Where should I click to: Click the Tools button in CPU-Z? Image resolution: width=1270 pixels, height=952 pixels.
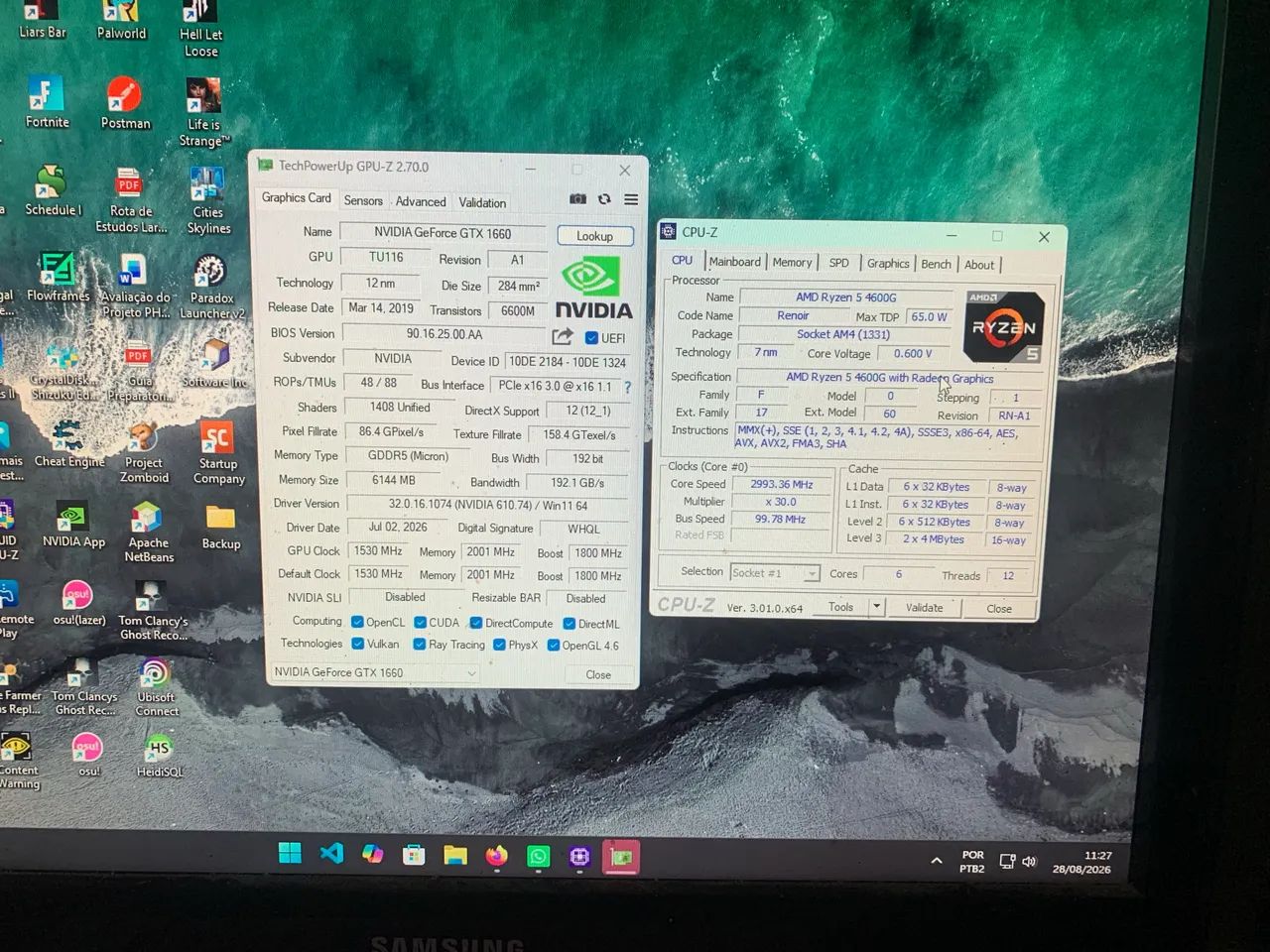(x=840, y=606)
